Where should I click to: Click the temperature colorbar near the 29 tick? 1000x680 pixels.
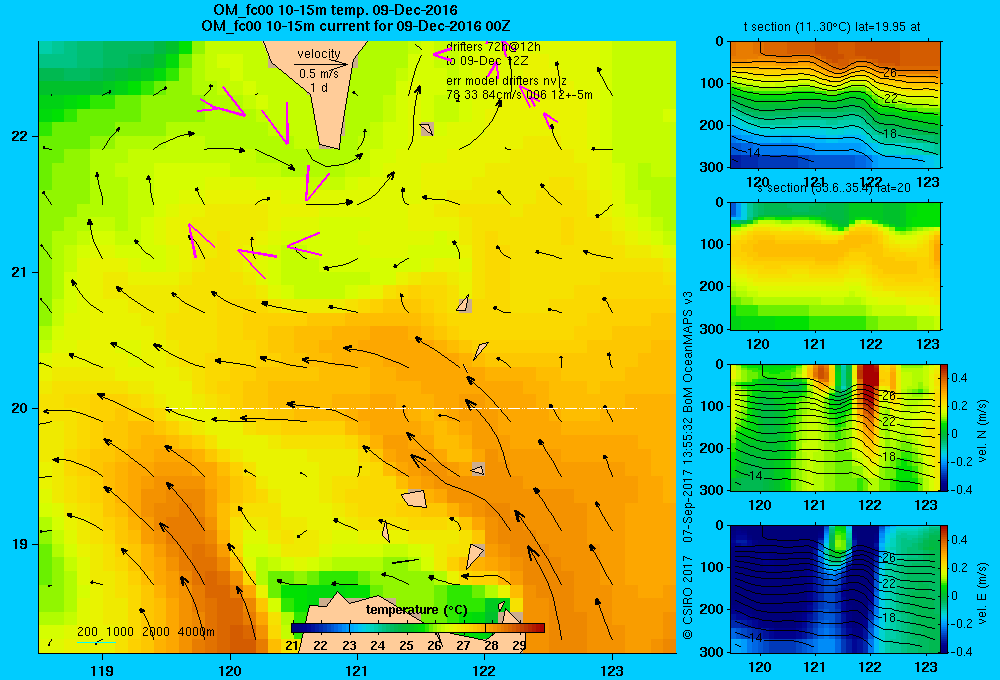click(x=519, y=628)
